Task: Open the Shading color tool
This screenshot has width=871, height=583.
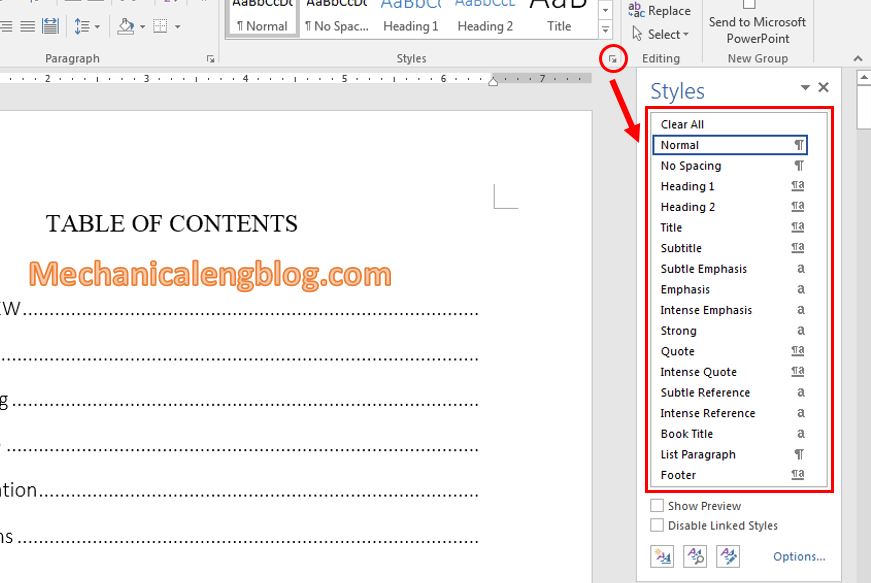Action: [124, 27]
